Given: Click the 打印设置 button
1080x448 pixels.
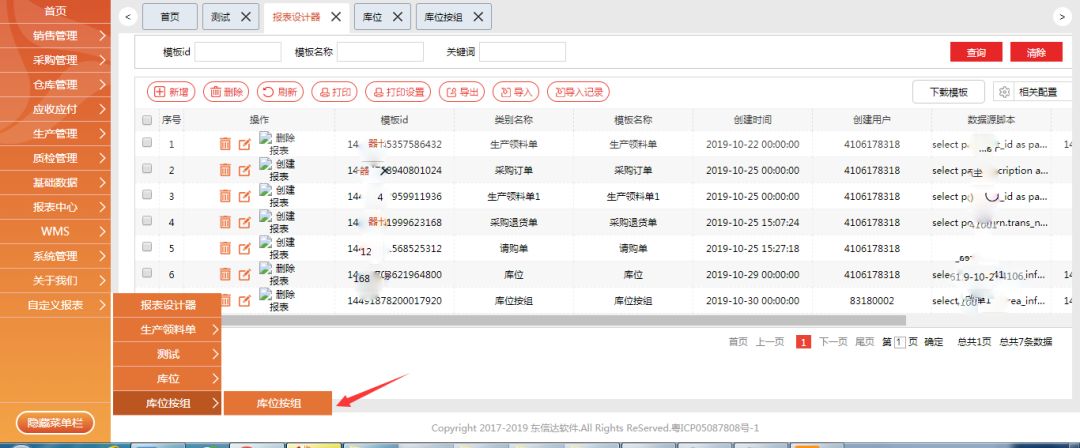Looking at the screenshot, I should coord(397,92).
